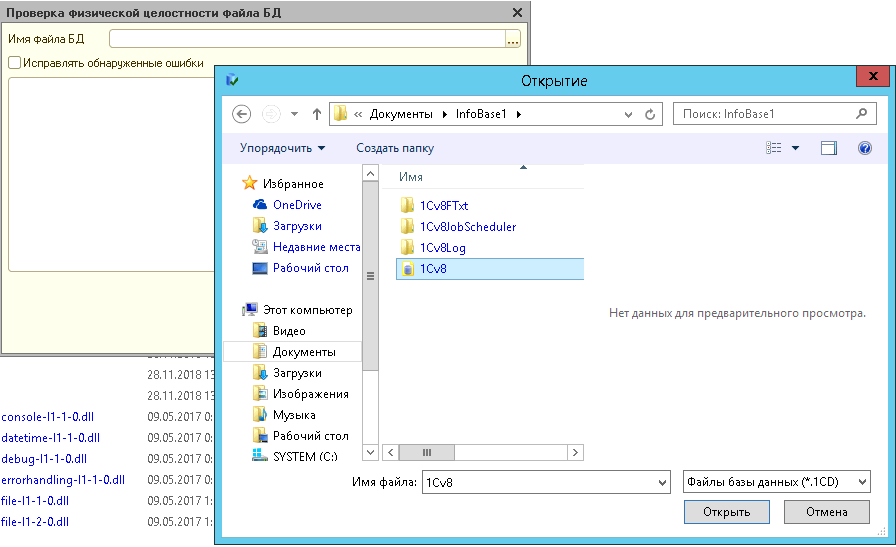Click file-l1-2-0.dll in background list
This screenshot has width=896, height=547.
pyautogui.click(x=35, y=522)
